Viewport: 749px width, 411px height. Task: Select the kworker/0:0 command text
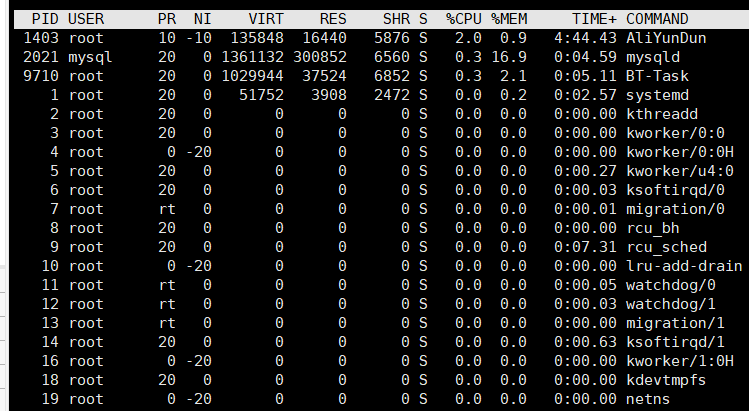tap(675, 133)
